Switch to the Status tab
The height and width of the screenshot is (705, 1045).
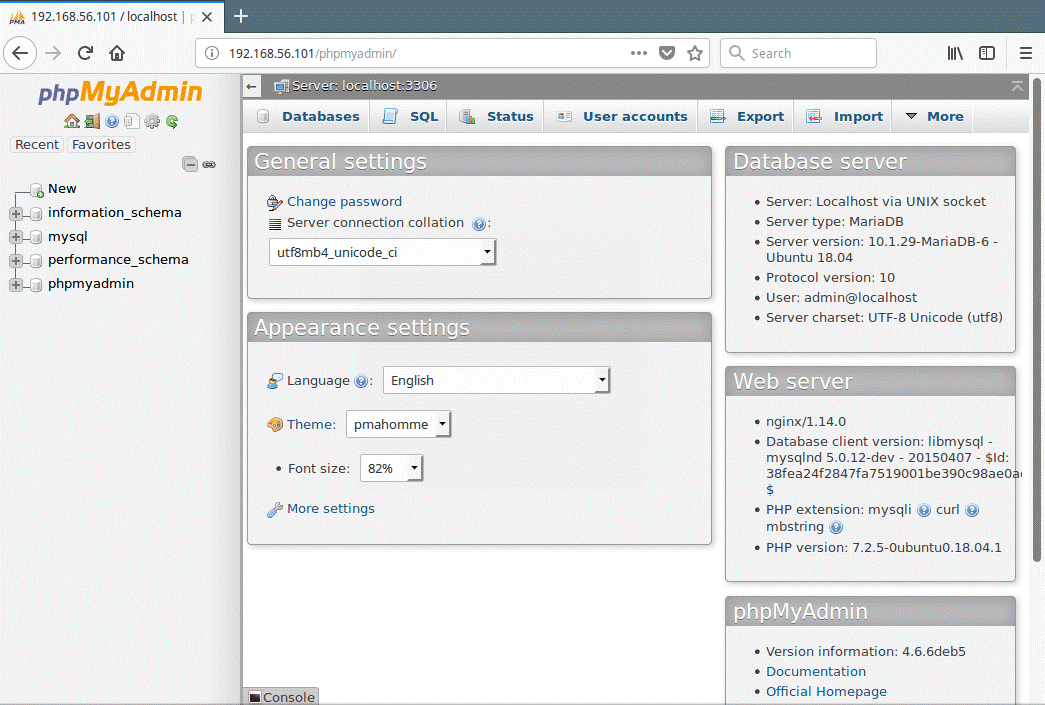pyautogui.click(x=497, y=117)
